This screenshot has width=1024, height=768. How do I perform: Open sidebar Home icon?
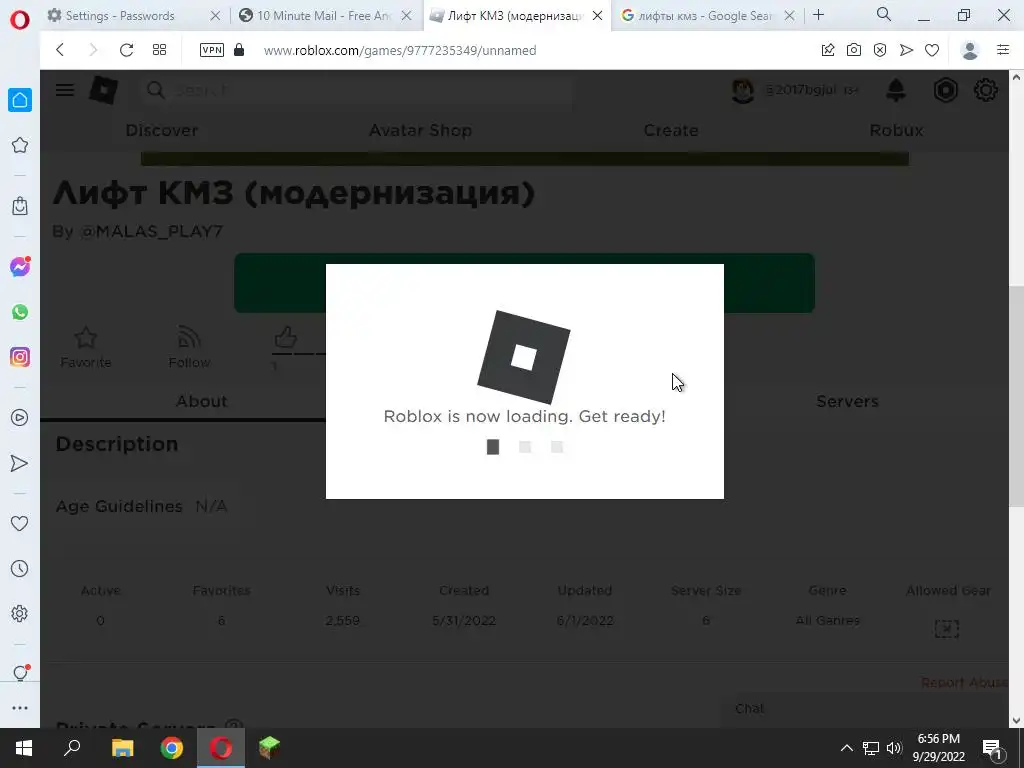click(20, 100)
